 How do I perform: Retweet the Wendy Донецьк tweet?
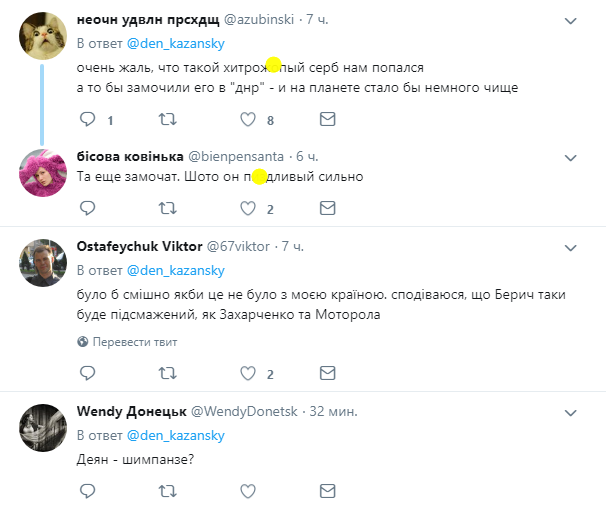[x=168, y=491]
